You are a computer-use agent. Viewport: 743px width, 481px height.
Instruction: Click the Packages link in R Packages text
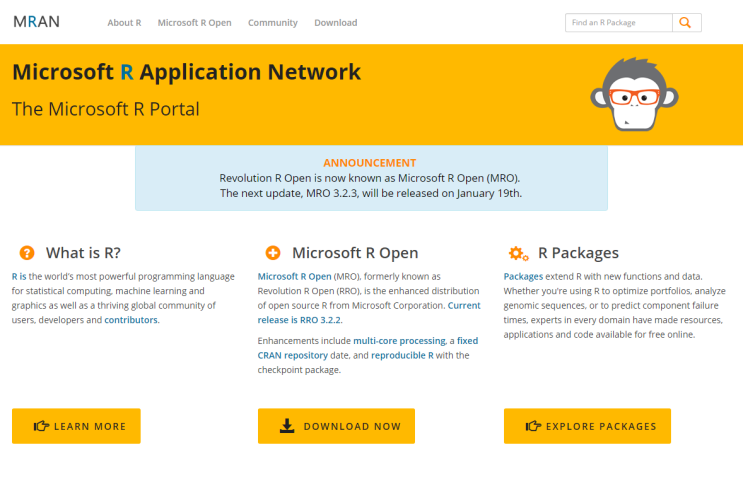523,276
